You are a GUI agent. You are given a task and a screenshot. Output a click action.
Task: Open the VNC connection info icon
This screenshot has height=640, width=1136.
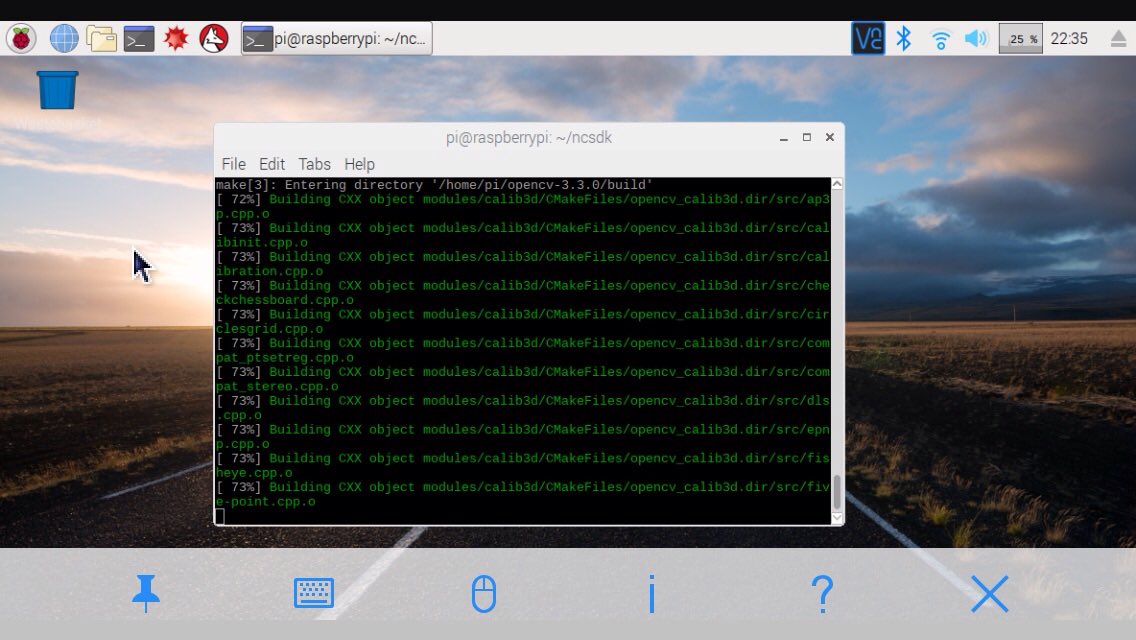[652, 594]
